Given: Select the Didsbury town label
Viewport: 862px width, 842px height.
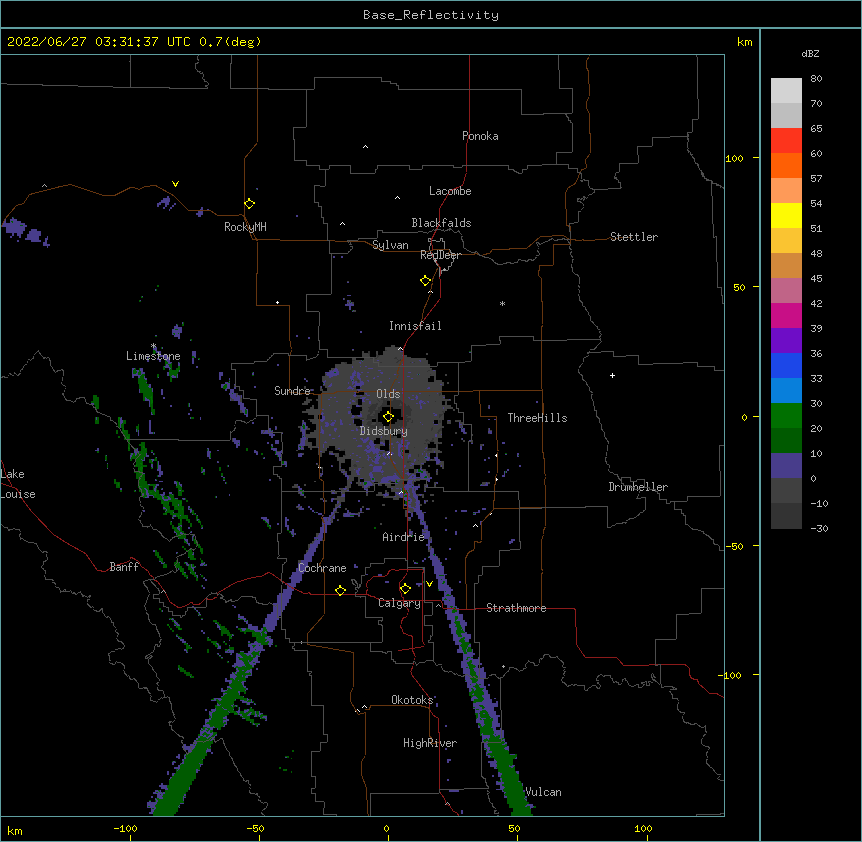Looking at the screenshot, I should tap(384, 431).
